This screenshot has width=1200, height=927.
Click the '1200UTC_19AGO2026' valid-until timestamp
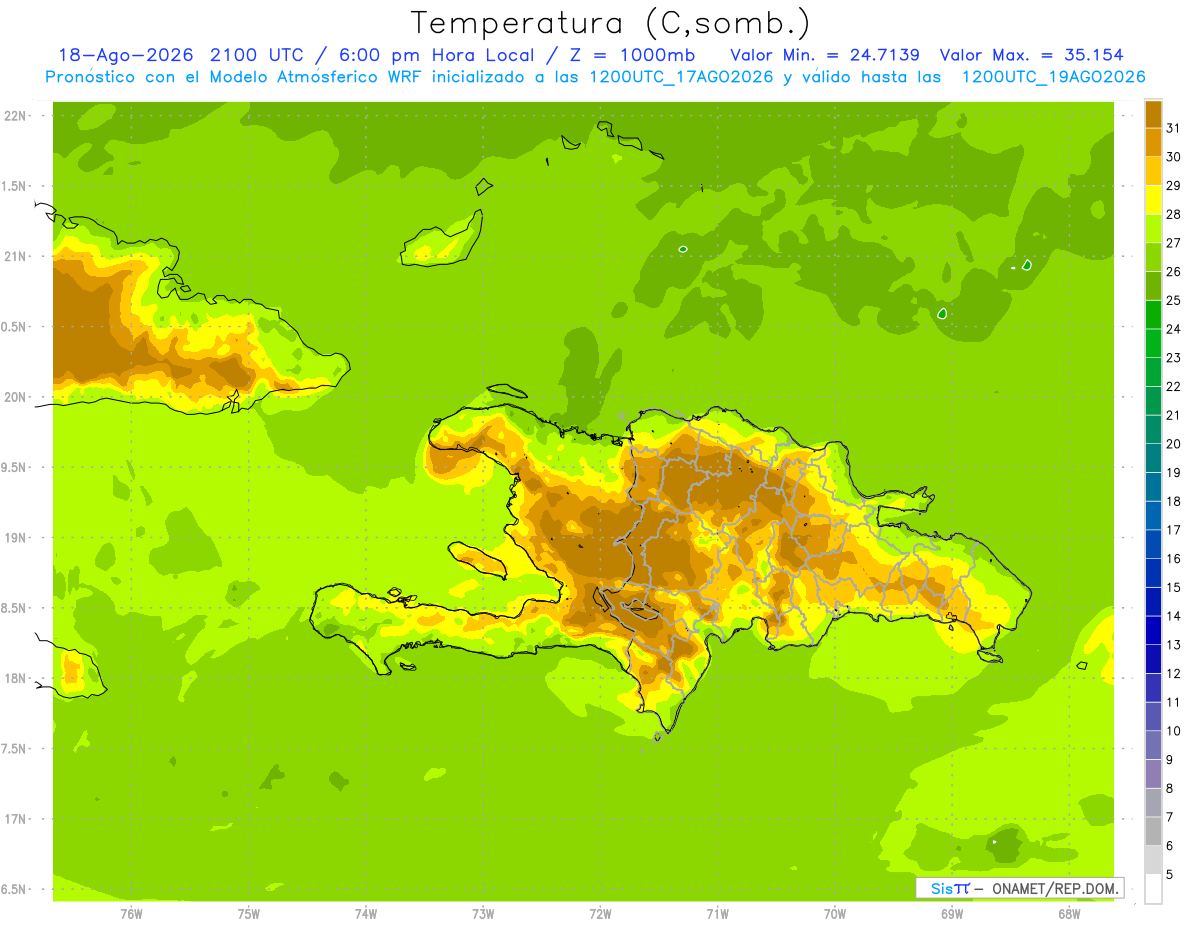coord(1053,77)
